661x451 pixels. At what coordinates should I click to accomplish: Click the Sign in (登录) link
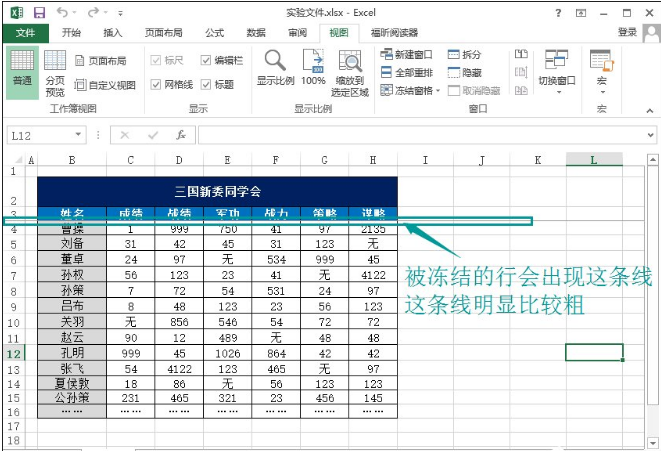click(627, 32)
